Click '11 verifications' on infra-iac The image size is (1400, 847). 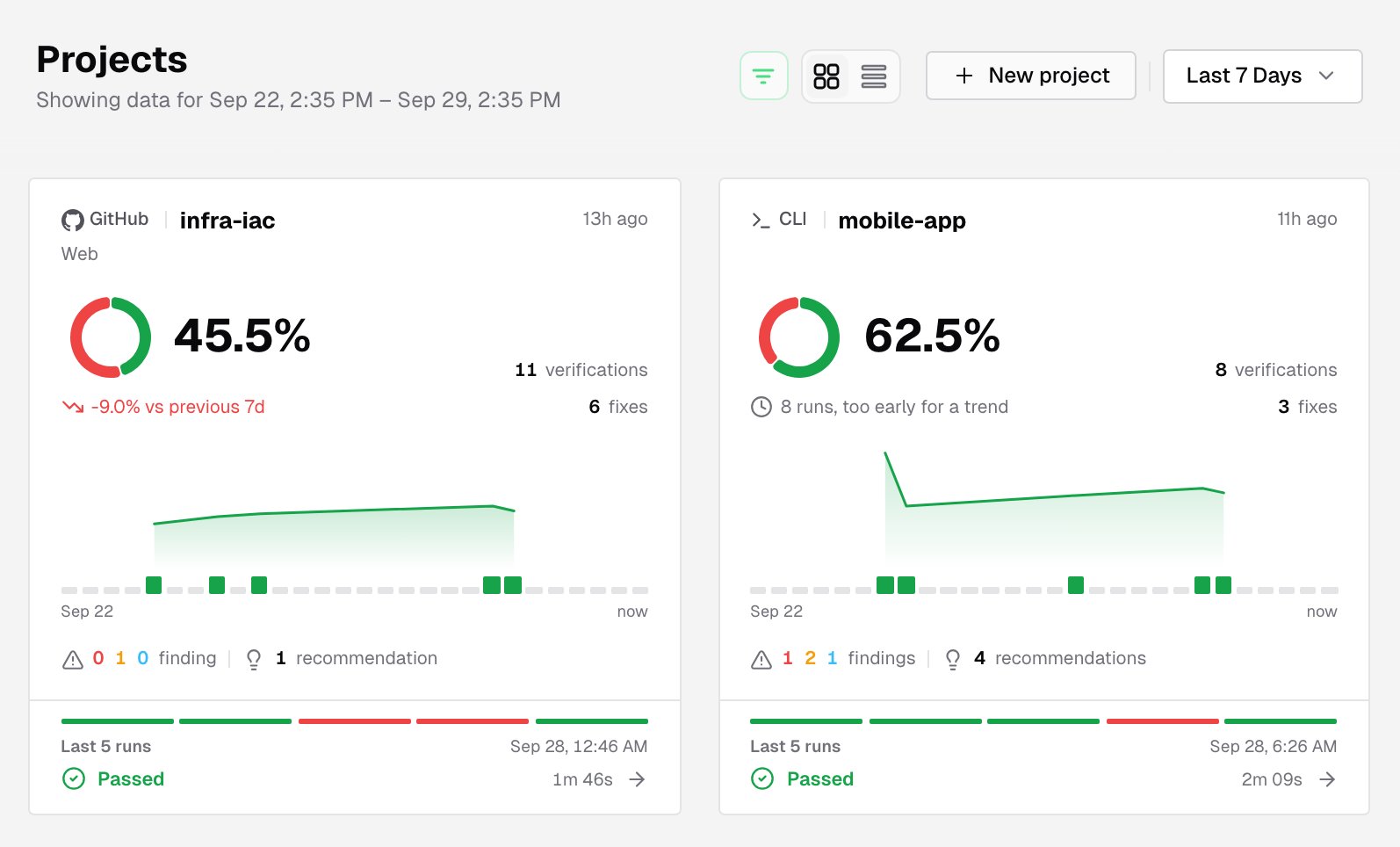click(581, 370)
